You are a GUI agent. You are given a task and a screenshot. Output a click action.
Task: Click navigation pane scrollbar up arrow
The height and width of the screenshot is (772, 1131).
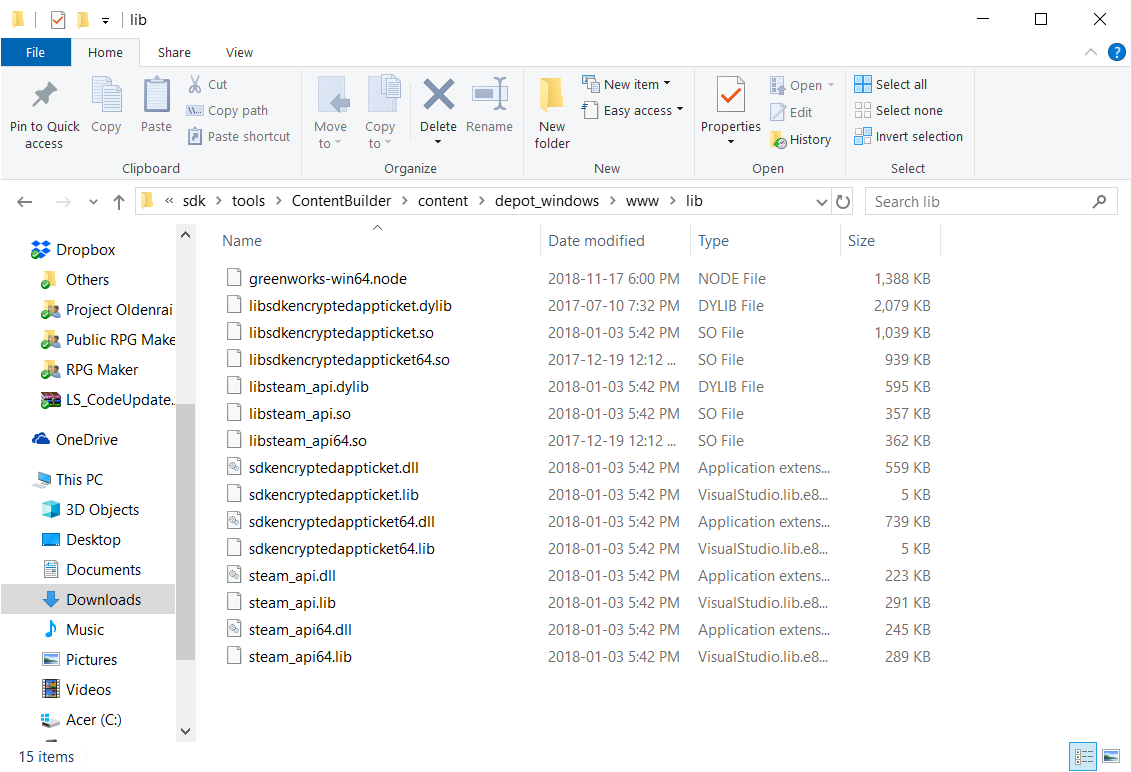[x=185, y=235]
